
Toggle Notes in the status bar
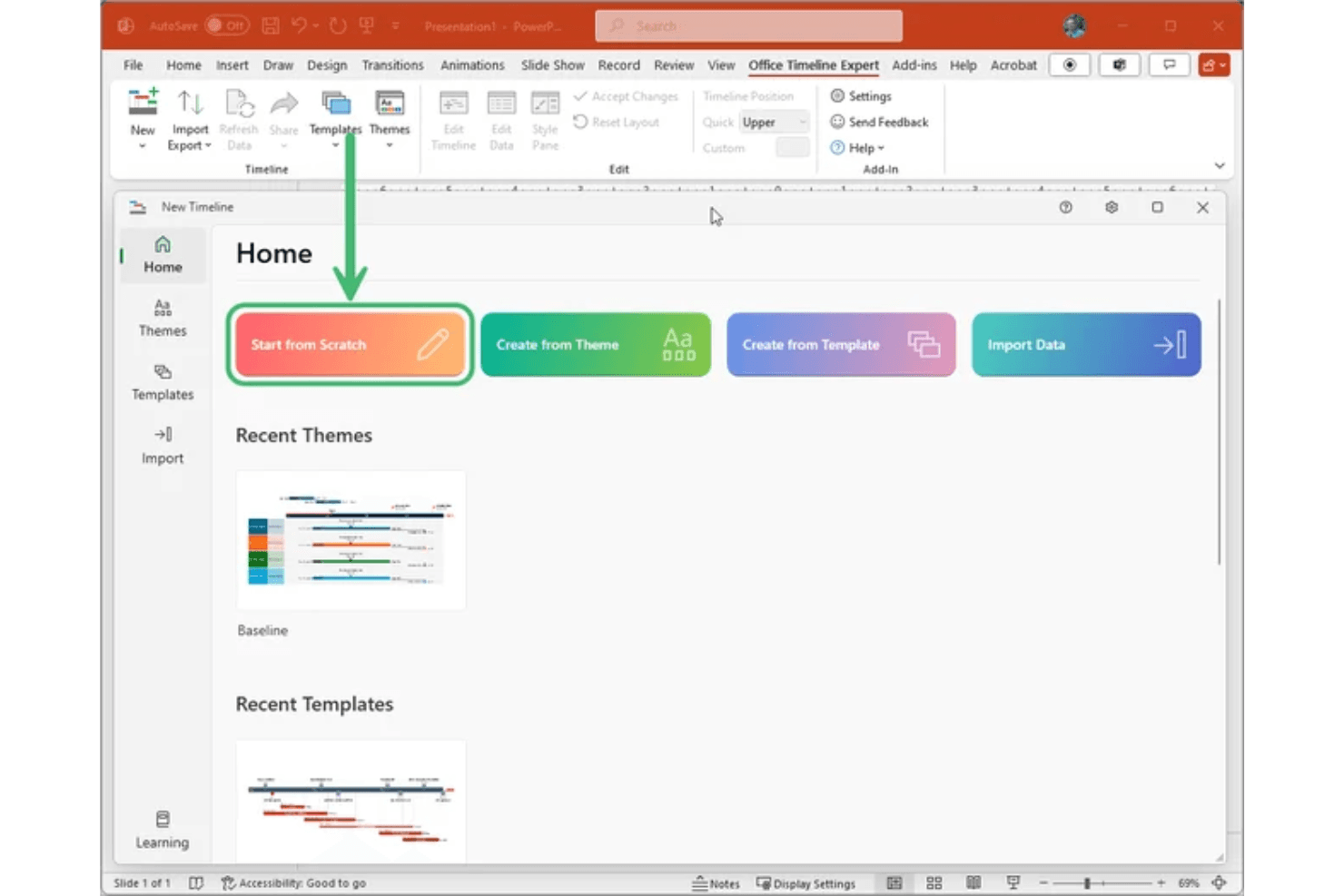(x=716, y=883)
